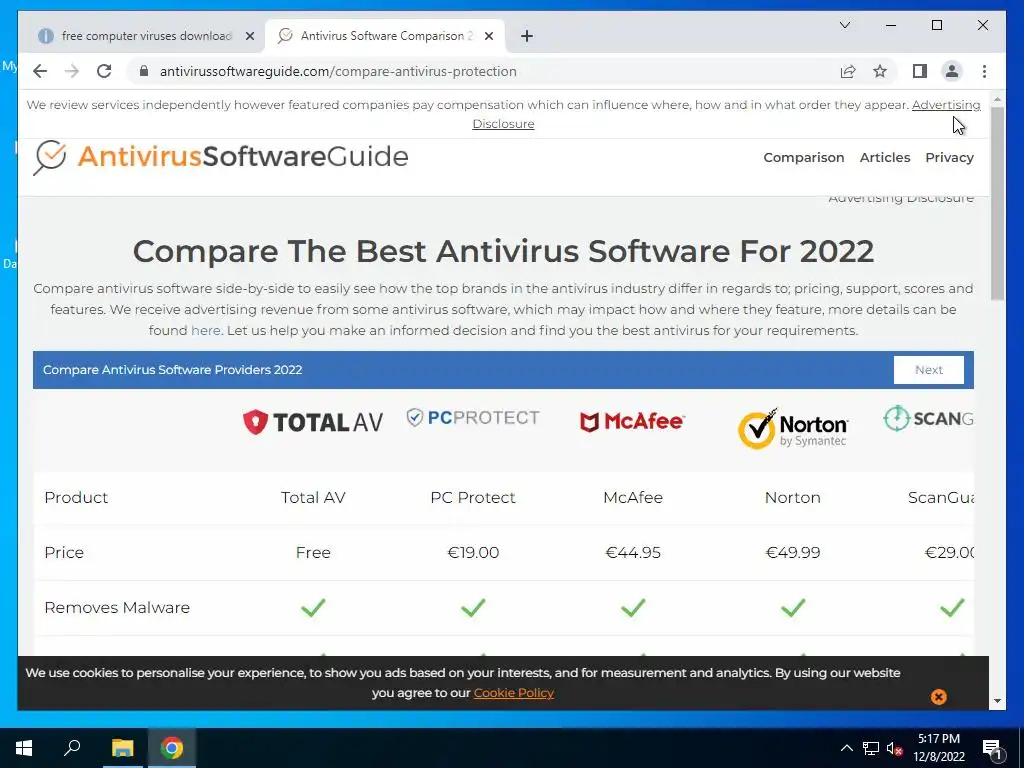Select the 'Norton' product name cell
The image size is (1024, 768).
pyautogui.click(x=793, y=498)
